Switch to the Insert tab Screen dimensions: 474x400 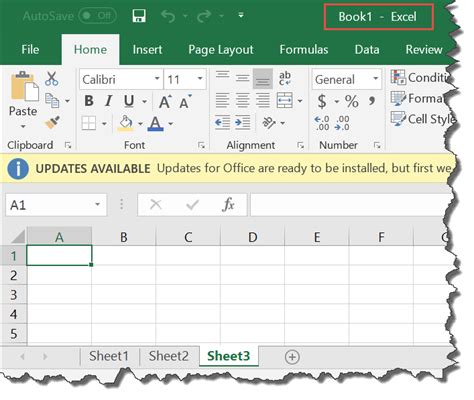point(147,49)
